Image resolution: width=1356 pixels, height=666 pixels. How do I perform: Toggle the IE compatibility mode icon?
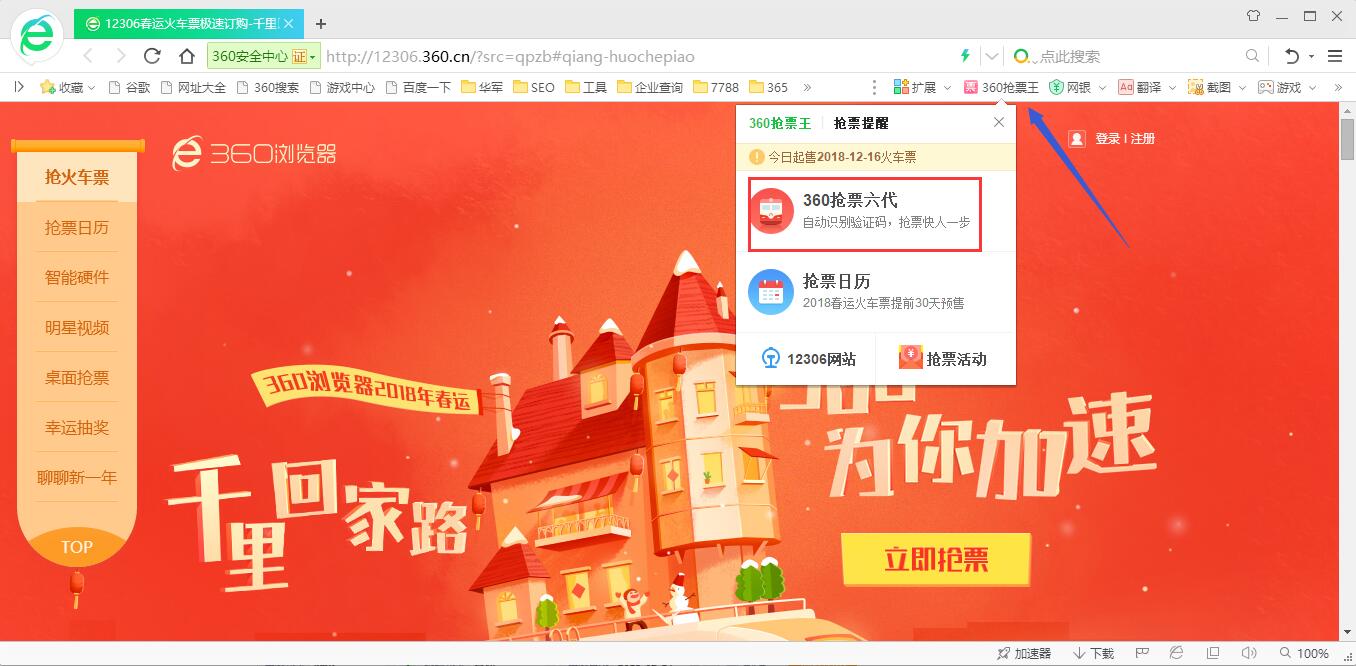click(1176, 652)
